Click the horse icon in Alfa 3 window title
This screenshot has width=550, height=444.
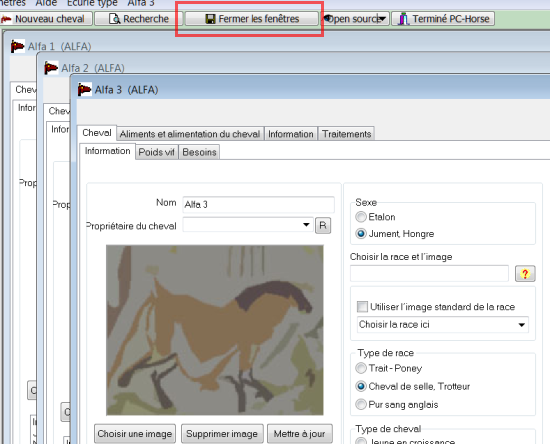(x=85, y=89)
